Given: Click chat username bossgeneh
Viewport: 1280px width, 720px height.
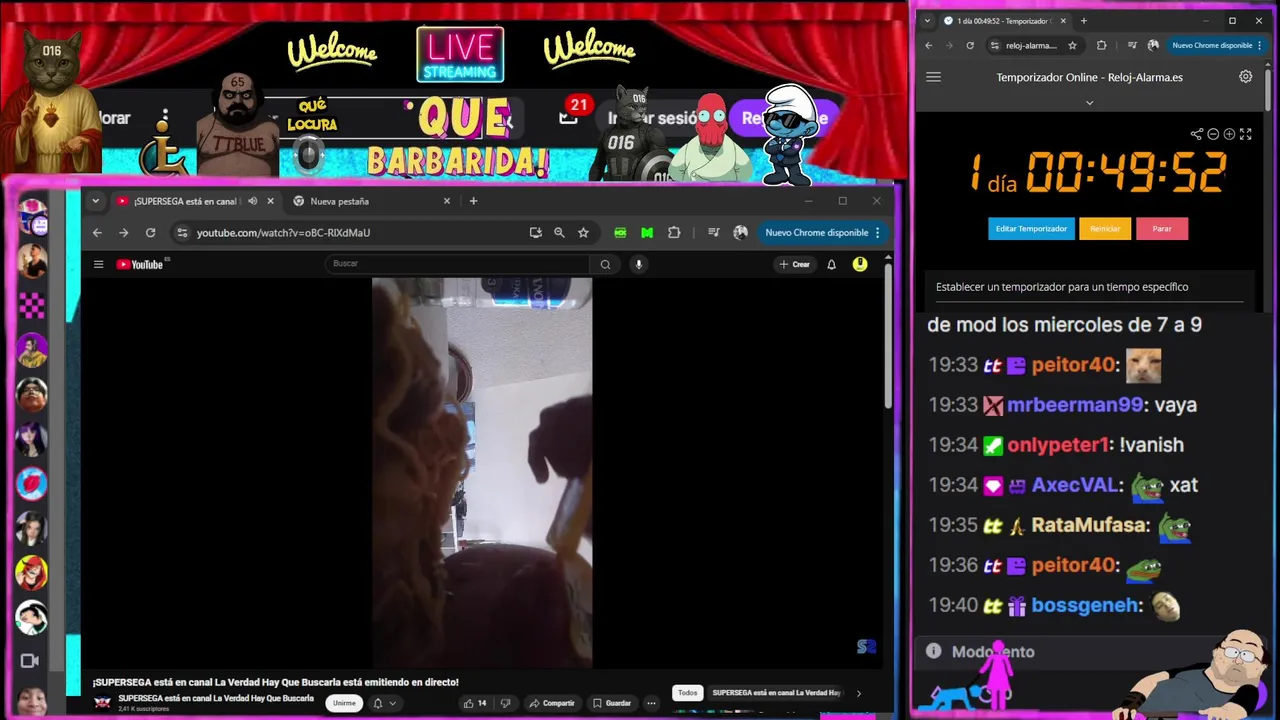Looking at the screenshot, I should [x=1087, y=605].
